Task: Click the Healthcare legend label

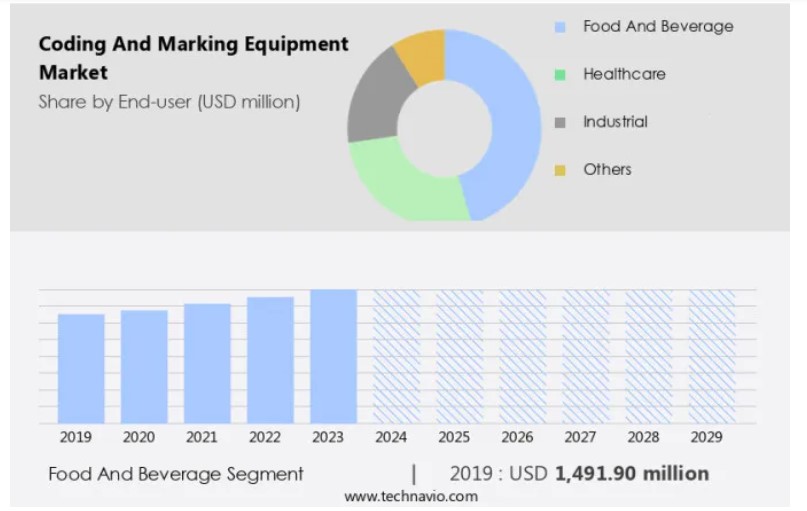Action: (x=624, y=74)
